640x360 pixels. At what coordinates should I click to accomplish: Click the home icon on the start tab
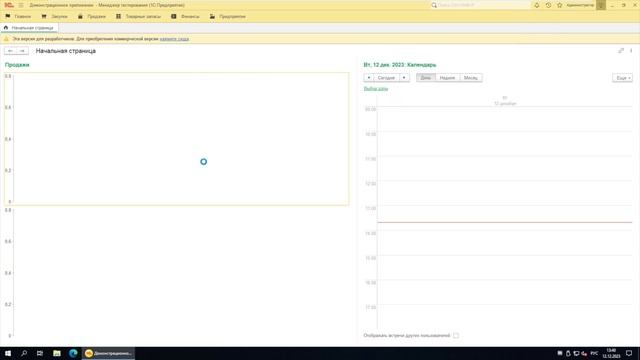coord(6,28)
